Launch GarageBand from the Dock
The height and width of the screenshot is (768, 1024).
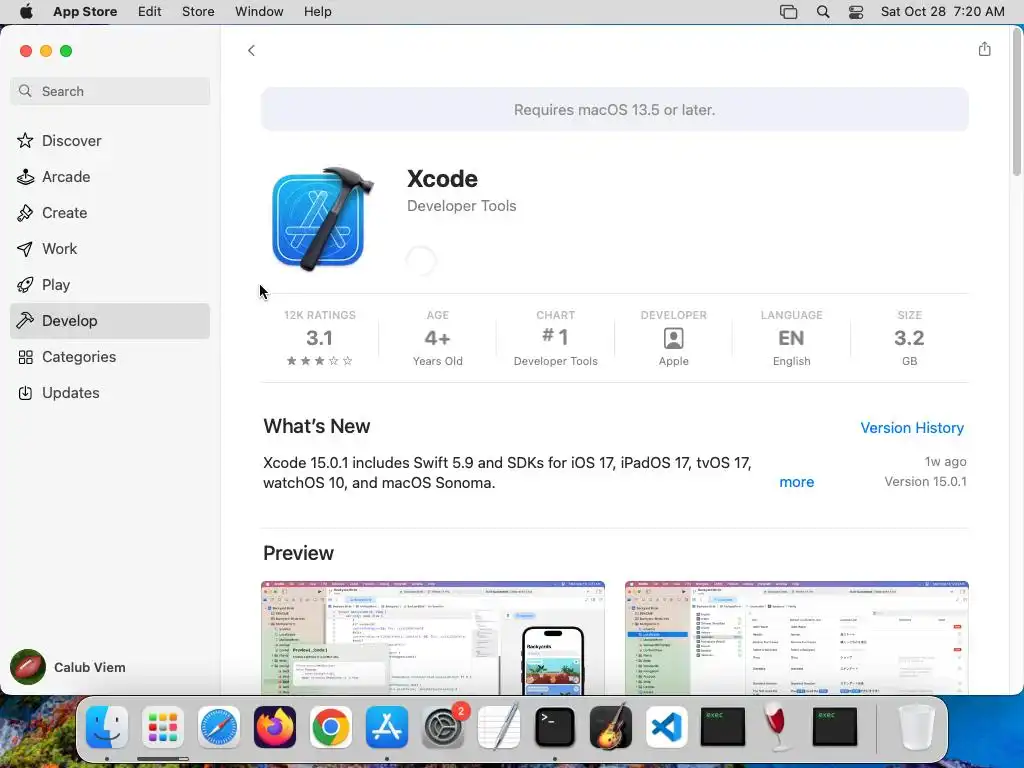pyautogui.click(x=611, y=727)
